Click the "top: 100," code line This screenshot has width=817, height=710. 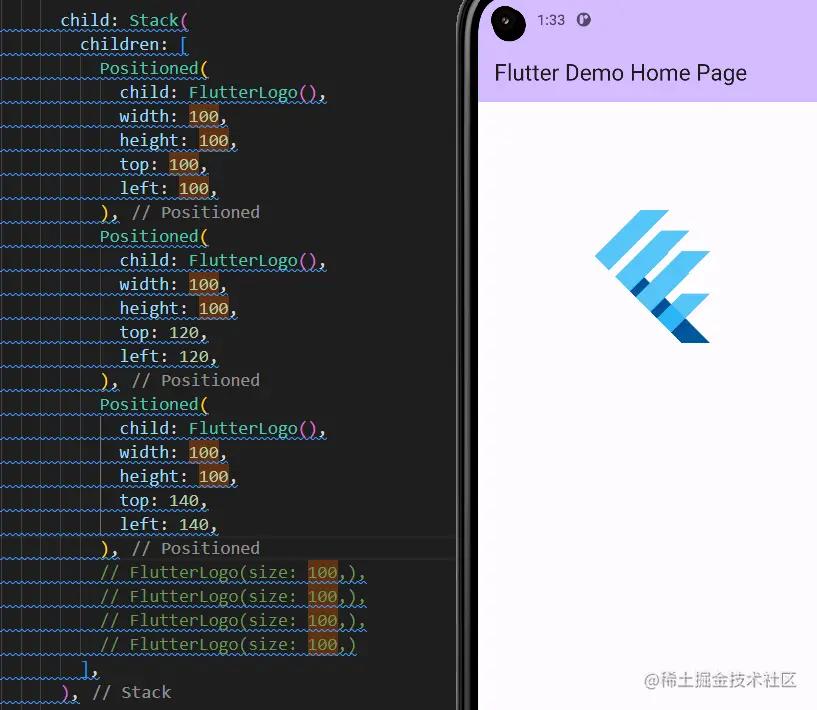click(164, 165)
